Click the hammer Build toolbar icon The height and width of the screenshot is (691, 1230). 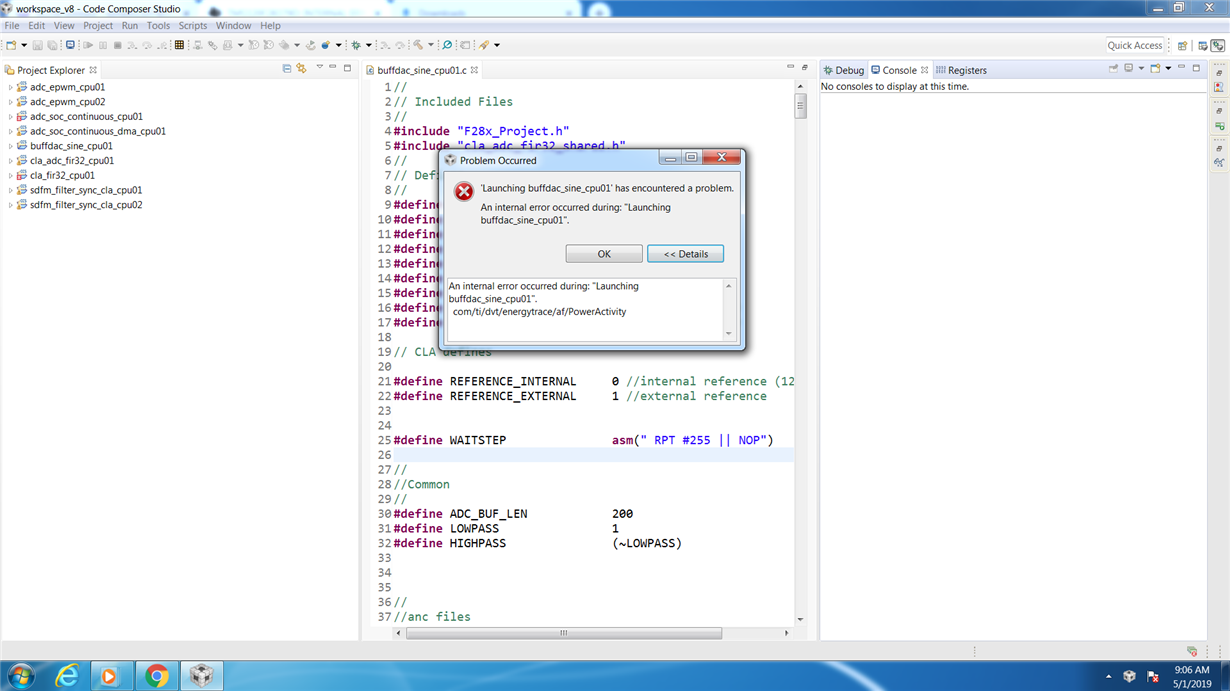(x=418, y=45)
